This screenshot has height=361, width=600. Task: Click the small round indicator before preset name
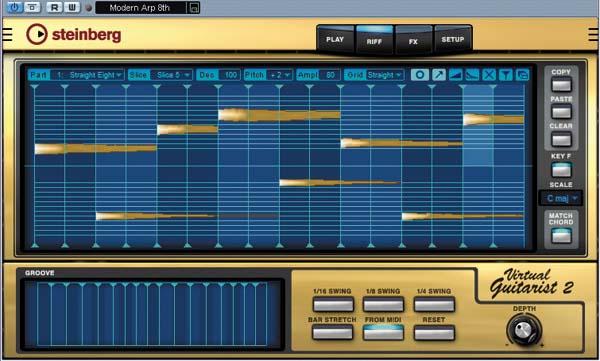89,8
